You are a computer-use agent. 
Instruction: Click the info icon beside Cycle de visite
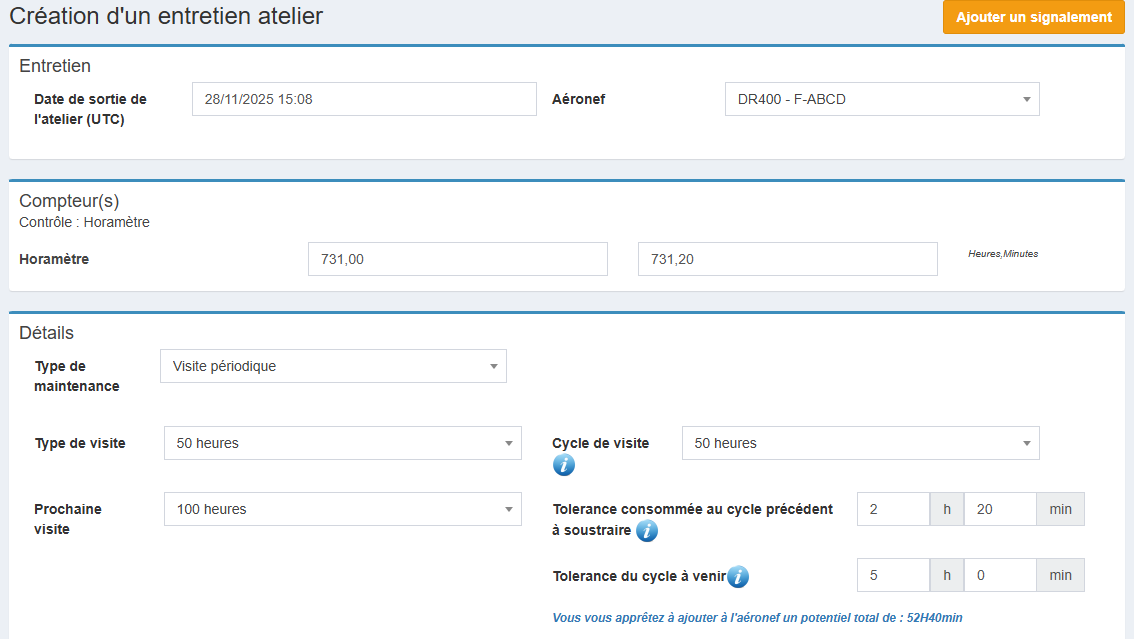point(562,464)
